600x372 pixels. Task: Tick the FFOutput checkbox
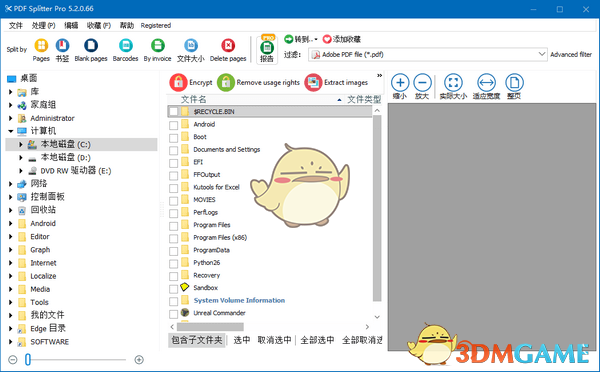173,176
